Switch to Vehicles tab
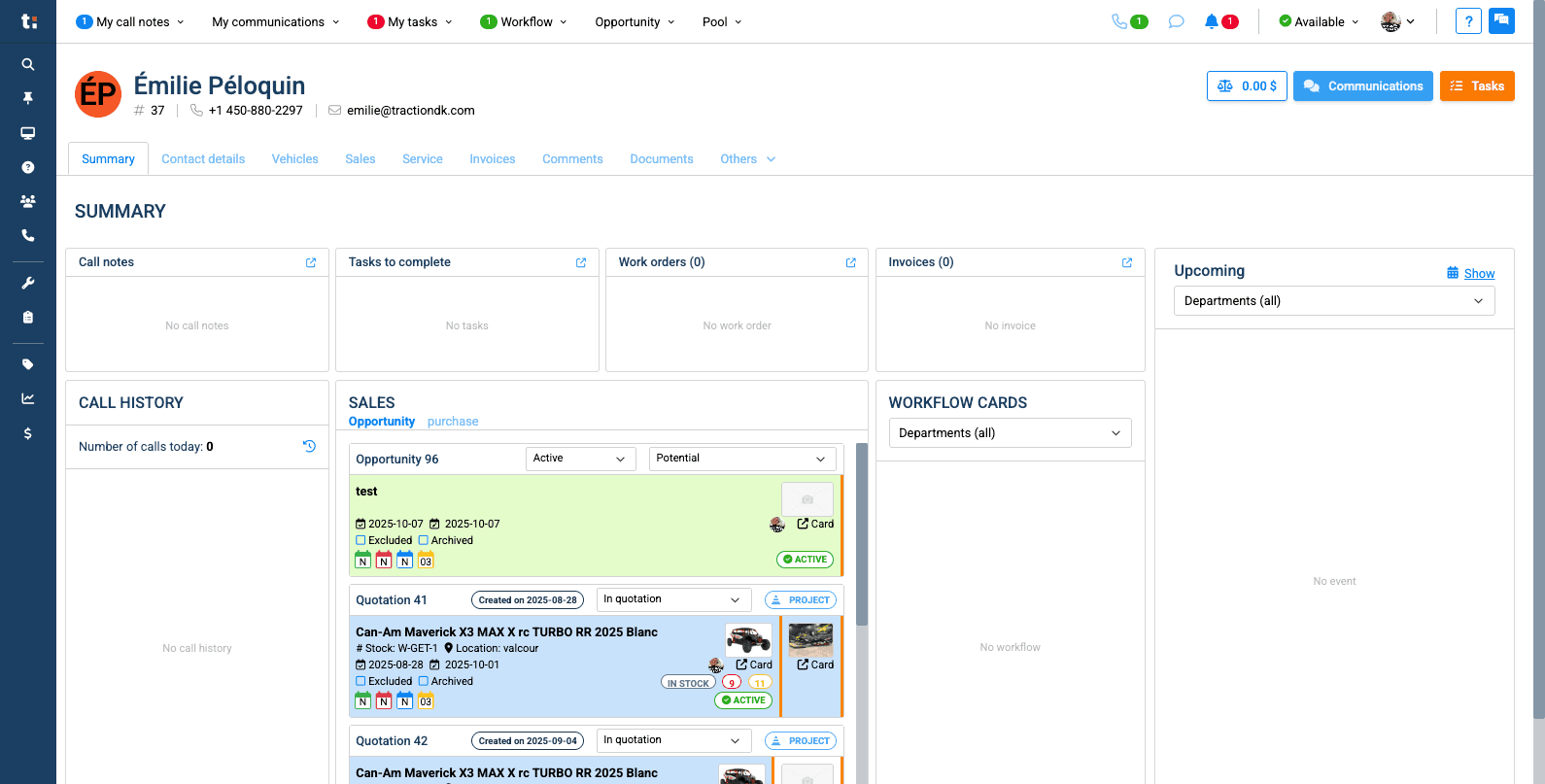 (294, 159)
